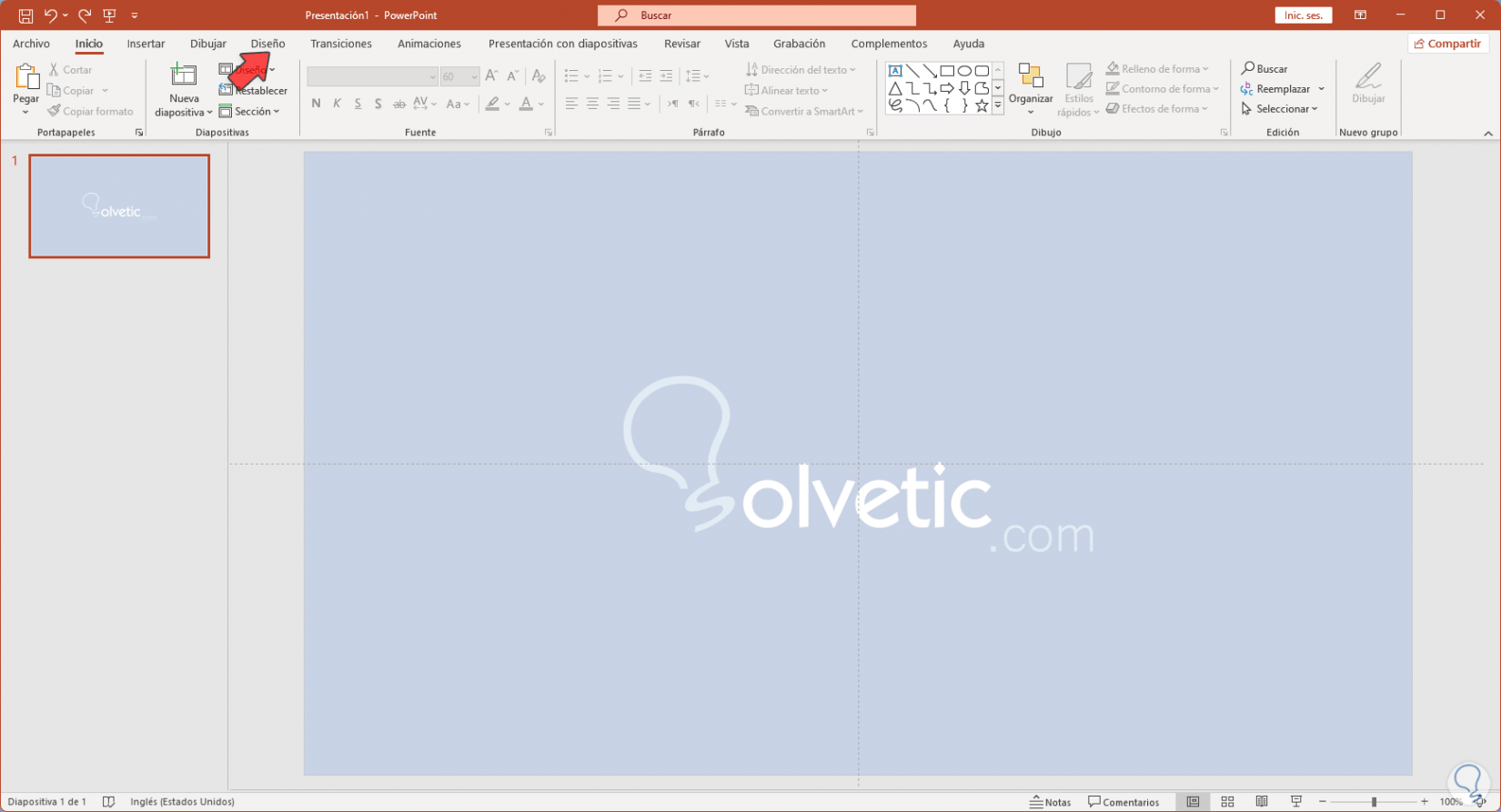Image resolution: width=1501 pixels, height=812 pixels.
Task: Toggle Negrita bold formatting
Action: [x=316, y=104]
